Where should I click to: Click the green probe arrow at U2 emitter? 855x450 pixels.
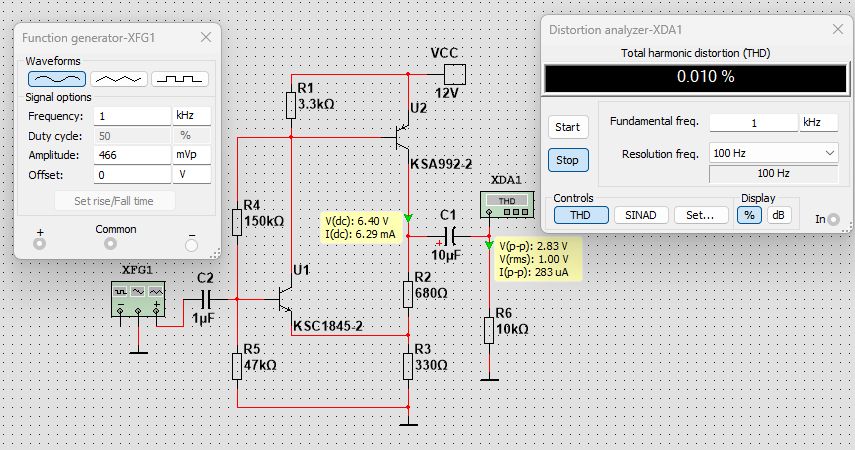click(408, 218)
